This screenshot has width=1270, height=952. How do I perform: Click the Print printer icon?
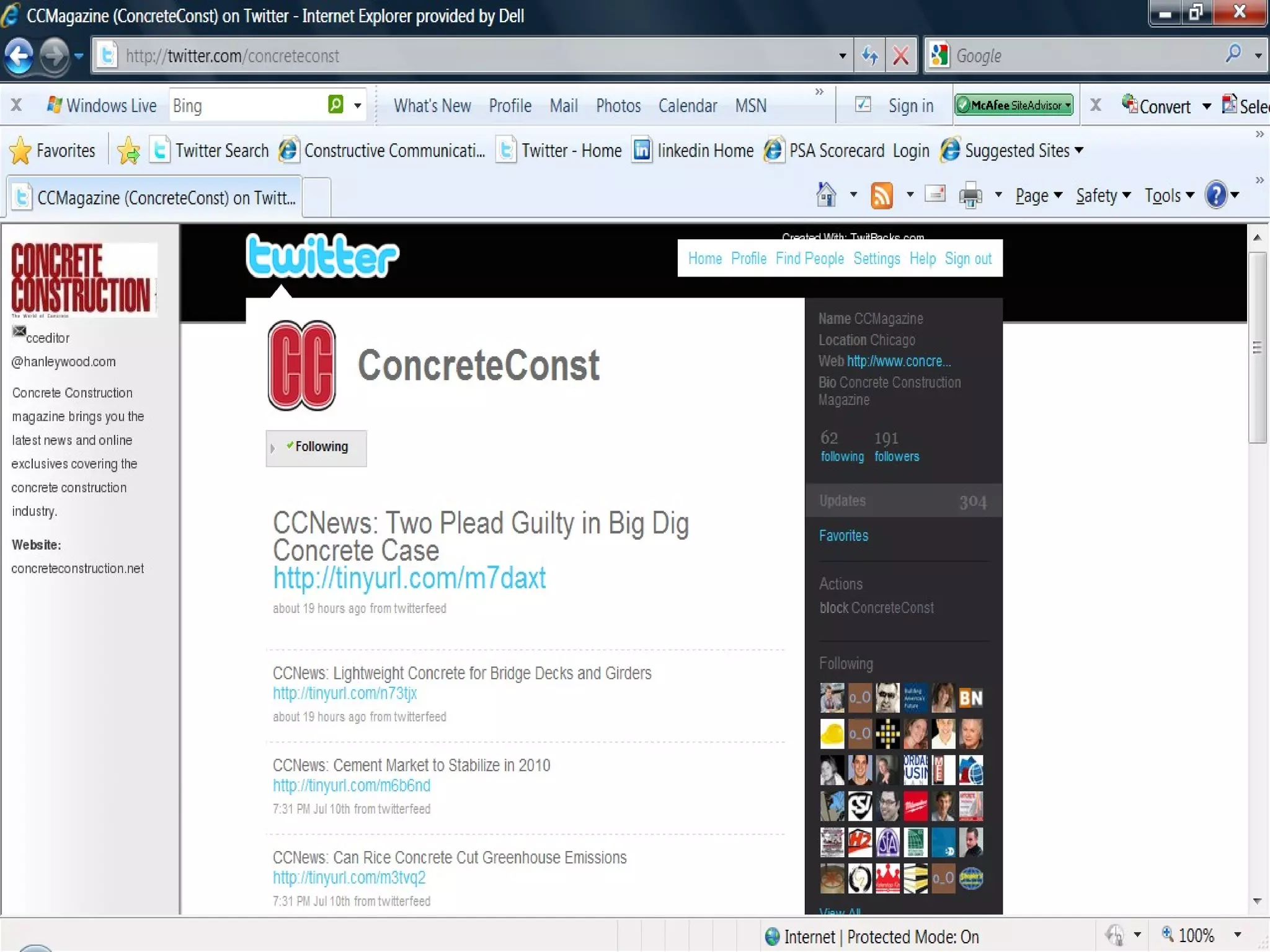970,196
